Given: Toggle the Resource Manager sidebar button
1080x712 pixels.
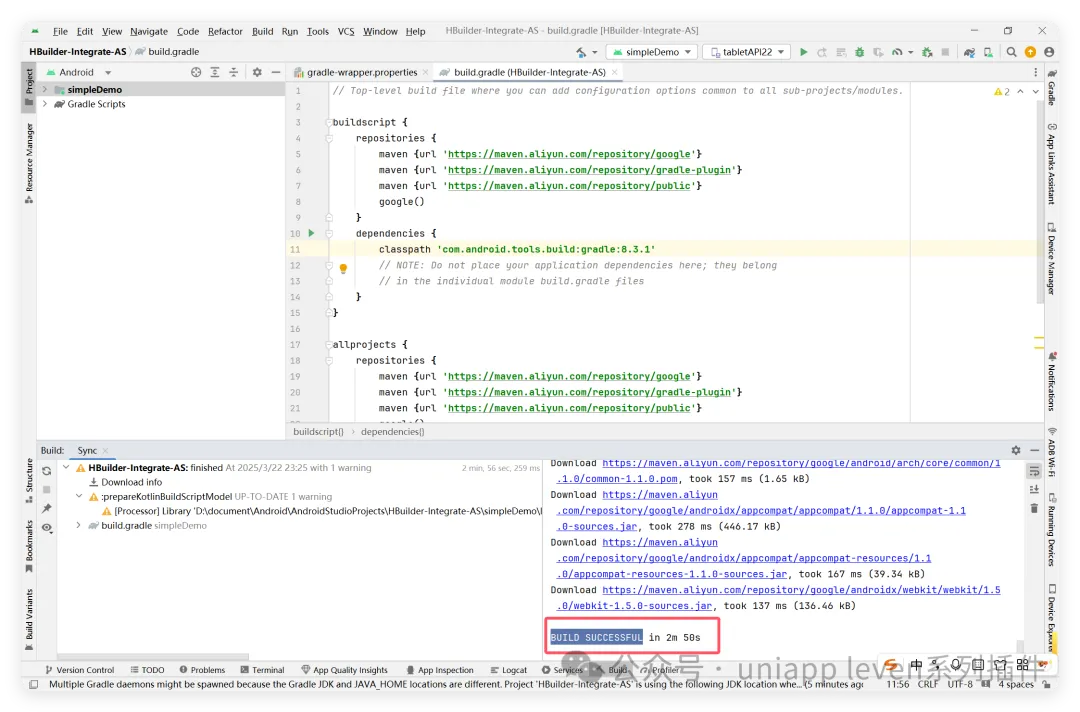Looking at the screenshot, I should tap(29, 163).
